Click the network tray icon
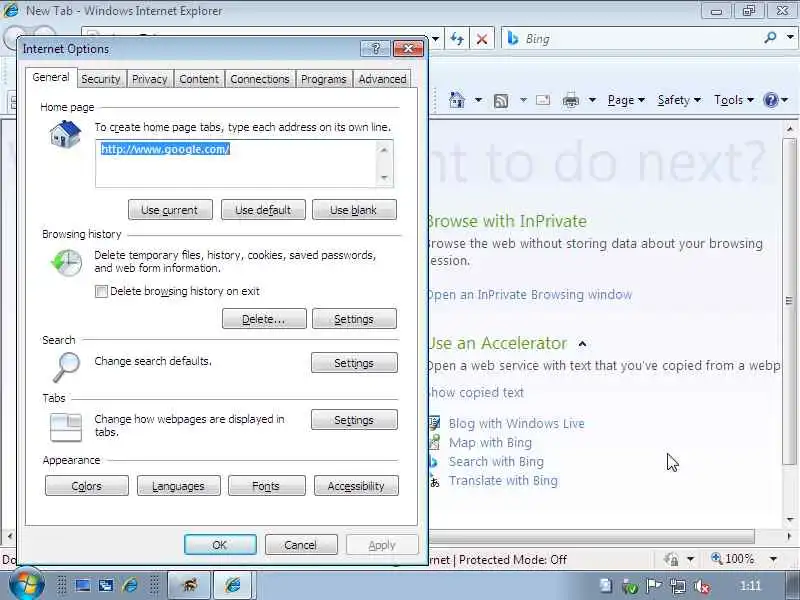 coord(678,587)
